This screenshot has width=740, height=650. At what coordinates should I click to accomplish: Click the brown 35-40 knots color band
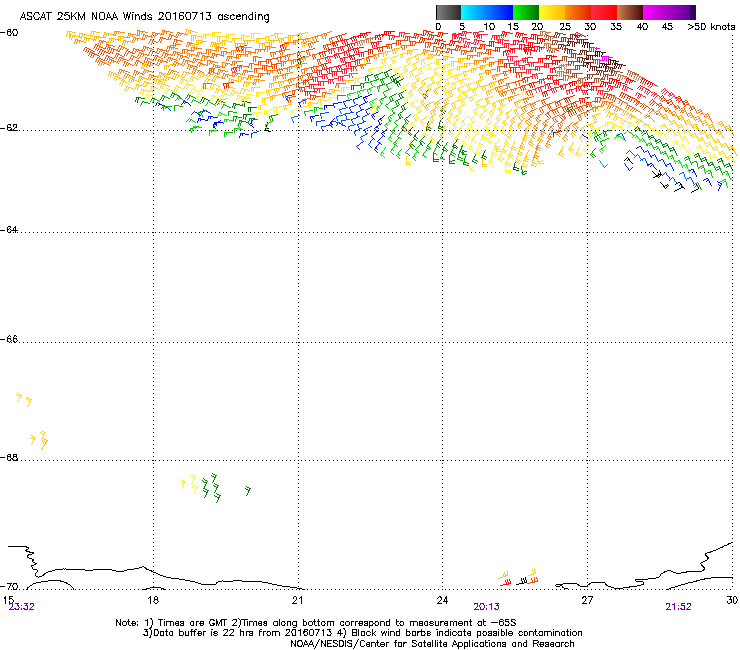[630, 12]
